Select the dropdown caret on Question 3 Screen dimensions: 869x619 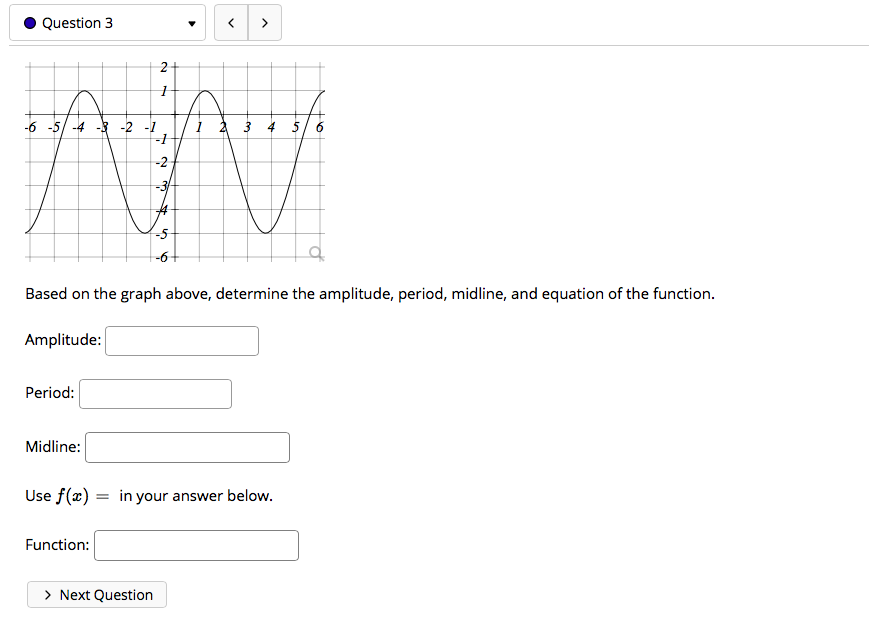tap(190, 22)
